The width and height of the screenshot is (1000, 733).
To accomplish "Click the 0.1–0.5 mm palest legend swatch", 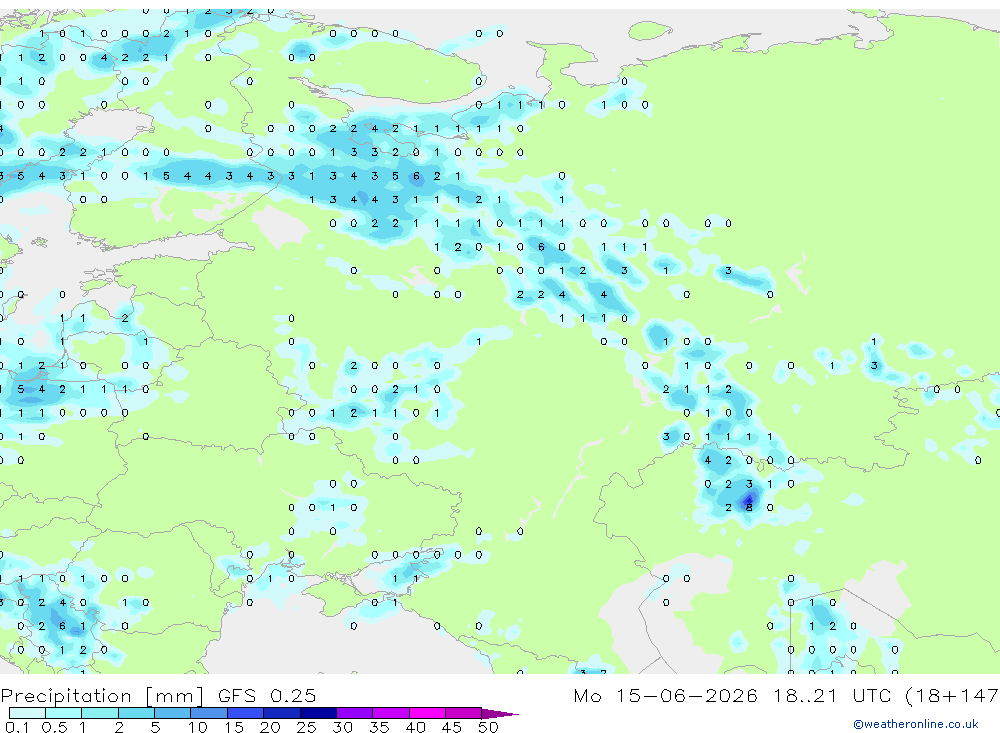I will tap(27, 713).
